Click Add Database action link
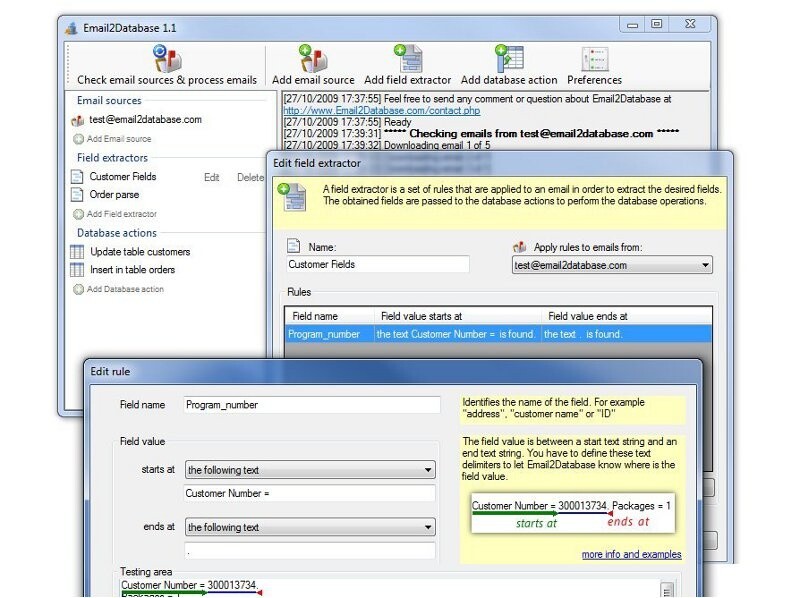800x598 pixels. tap(125, 289)
